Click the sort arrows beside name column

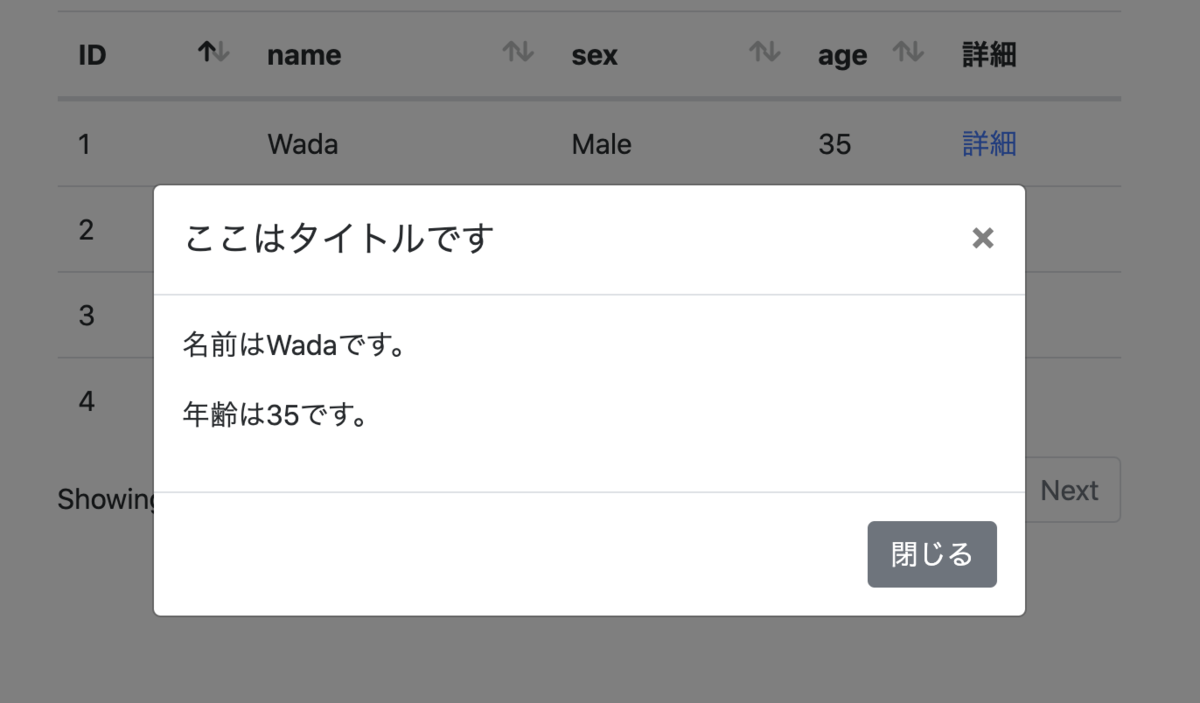(x=518, y=52)
